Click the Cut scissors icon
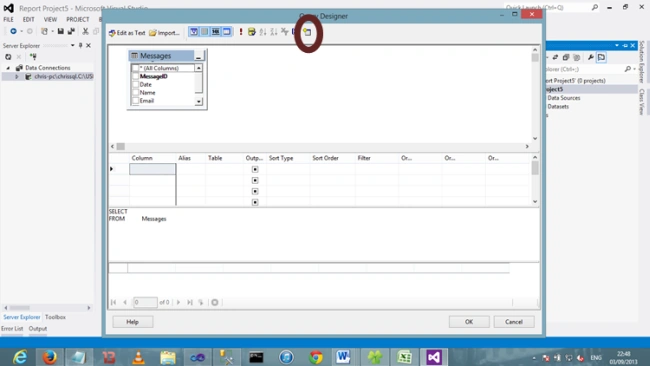The width and height of the screenshot is (650, 366). pyautogui.click(x=85, y=31)
